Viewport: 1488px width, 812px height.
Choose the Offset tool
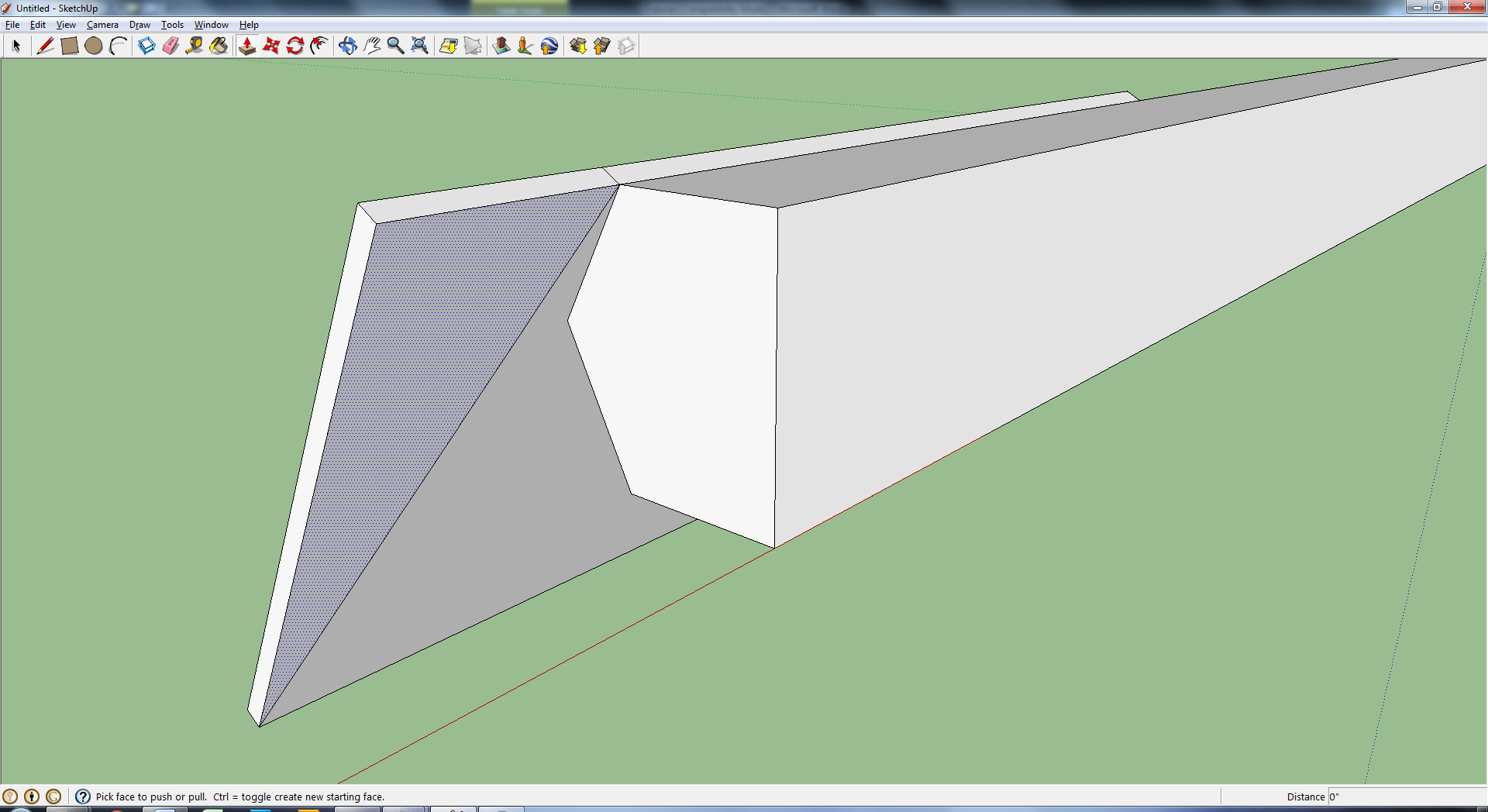click(x=319, y=46)
